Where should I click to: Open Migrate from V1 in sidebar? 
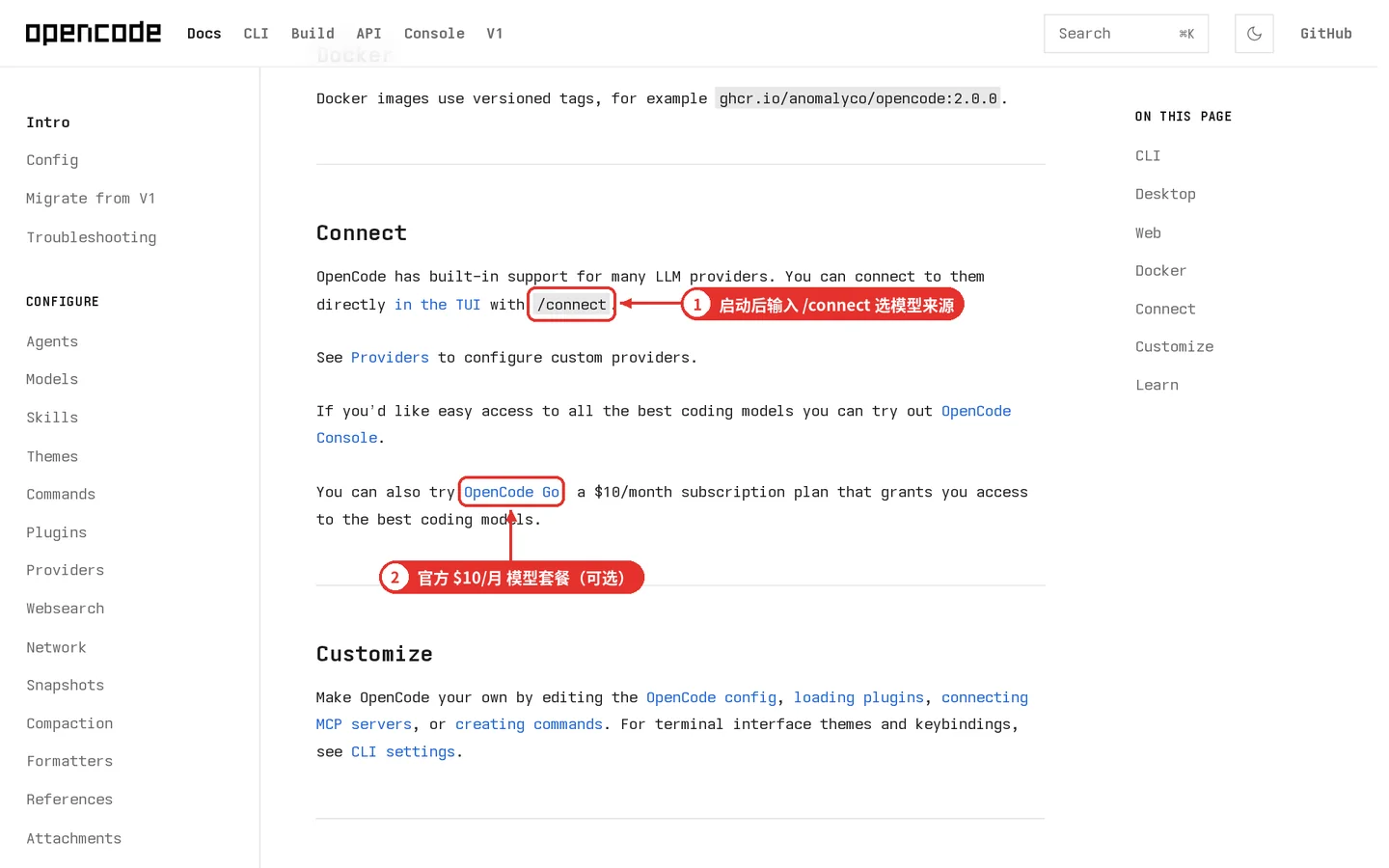click(x=91, y=199)
